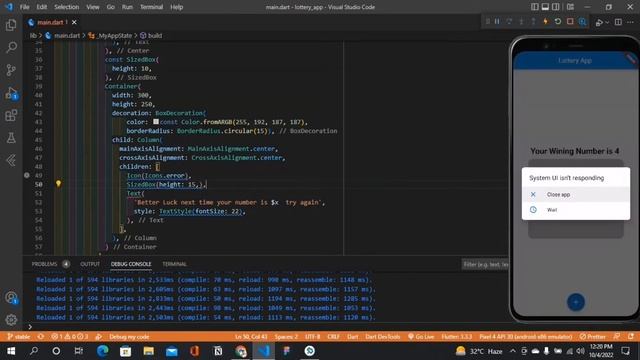This screenshot has height=360, width=640.
Task: Click the Flutter sidebar icon below Testing
Action: coord(11,160)
